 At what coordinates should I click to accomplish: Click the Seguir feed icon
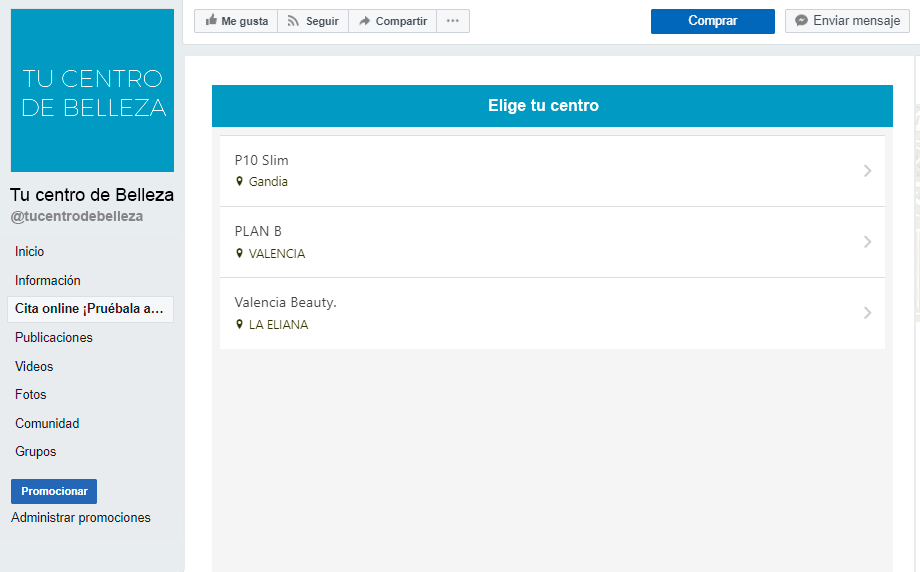[x=293, y=21]
